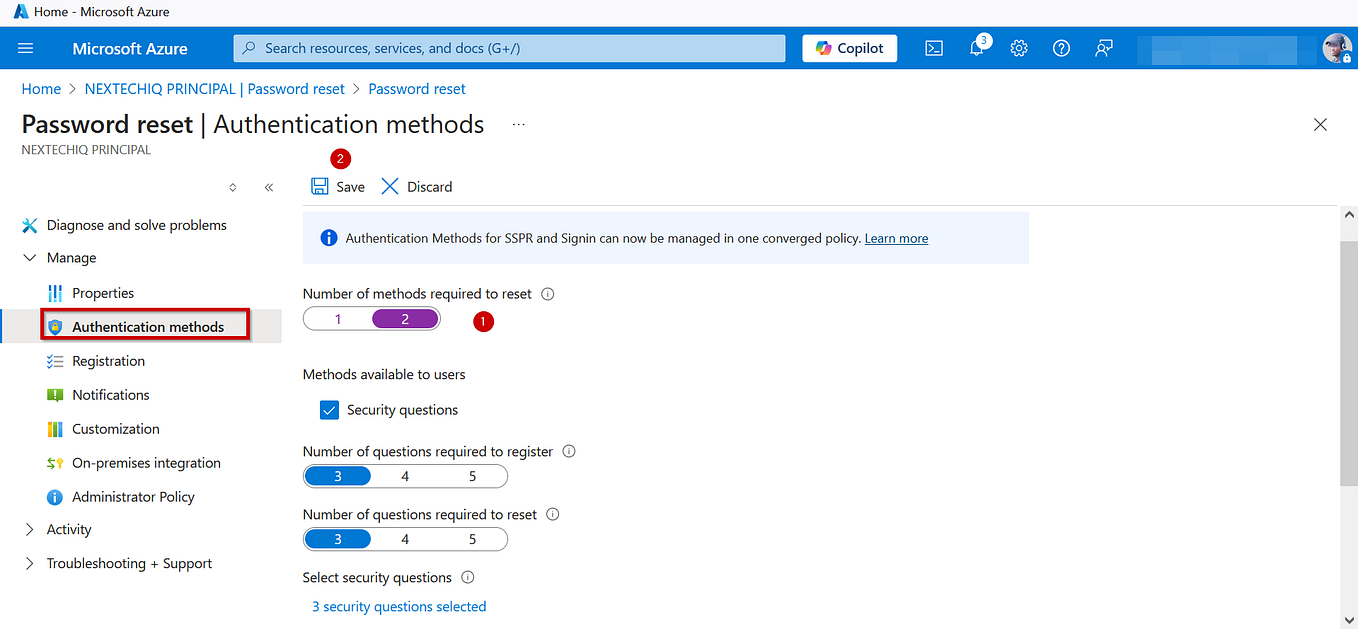This screenshot has height=629, width=1358.
Task: Open the notifications bell
Action: pos(976,47)
